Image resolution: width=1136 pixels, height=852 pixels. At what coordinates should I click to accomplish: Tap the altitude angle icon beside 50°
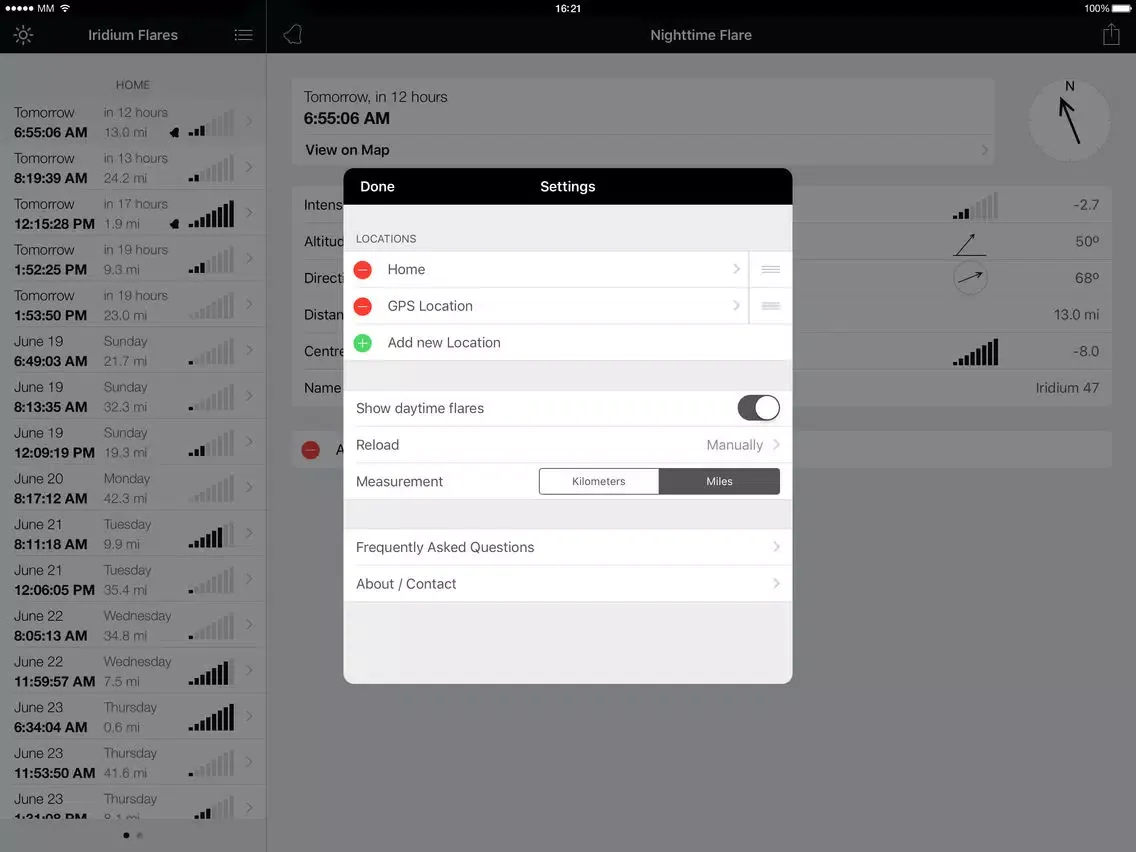coord(970,244)
